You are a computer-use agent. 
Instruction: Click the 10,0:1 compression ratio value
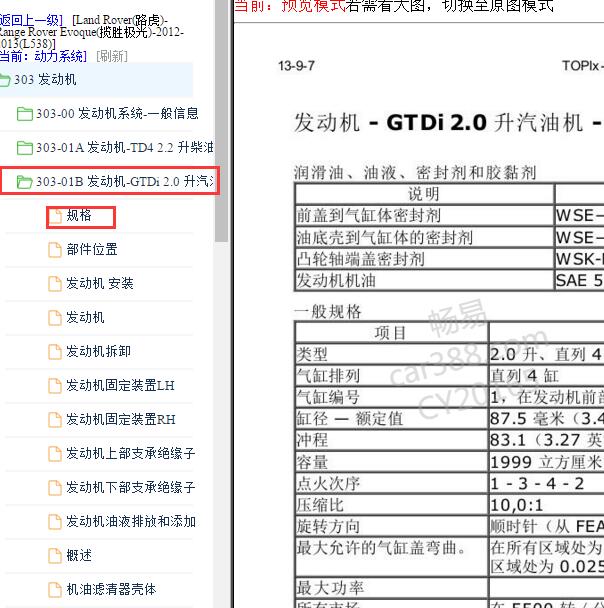(x=517, y=505)
